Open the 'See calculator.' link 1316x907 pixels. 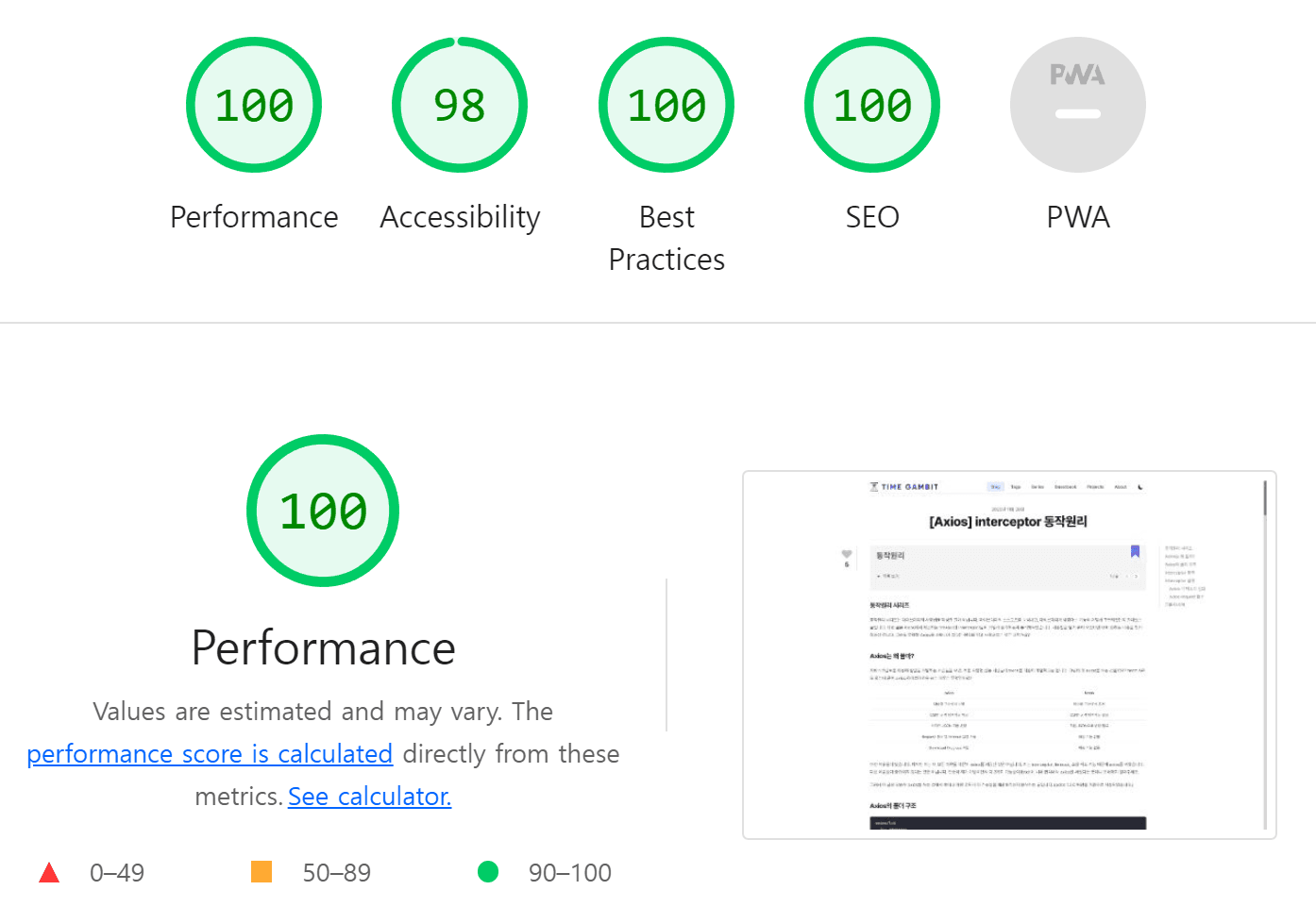pyautogui.click(x=369, y=797)
